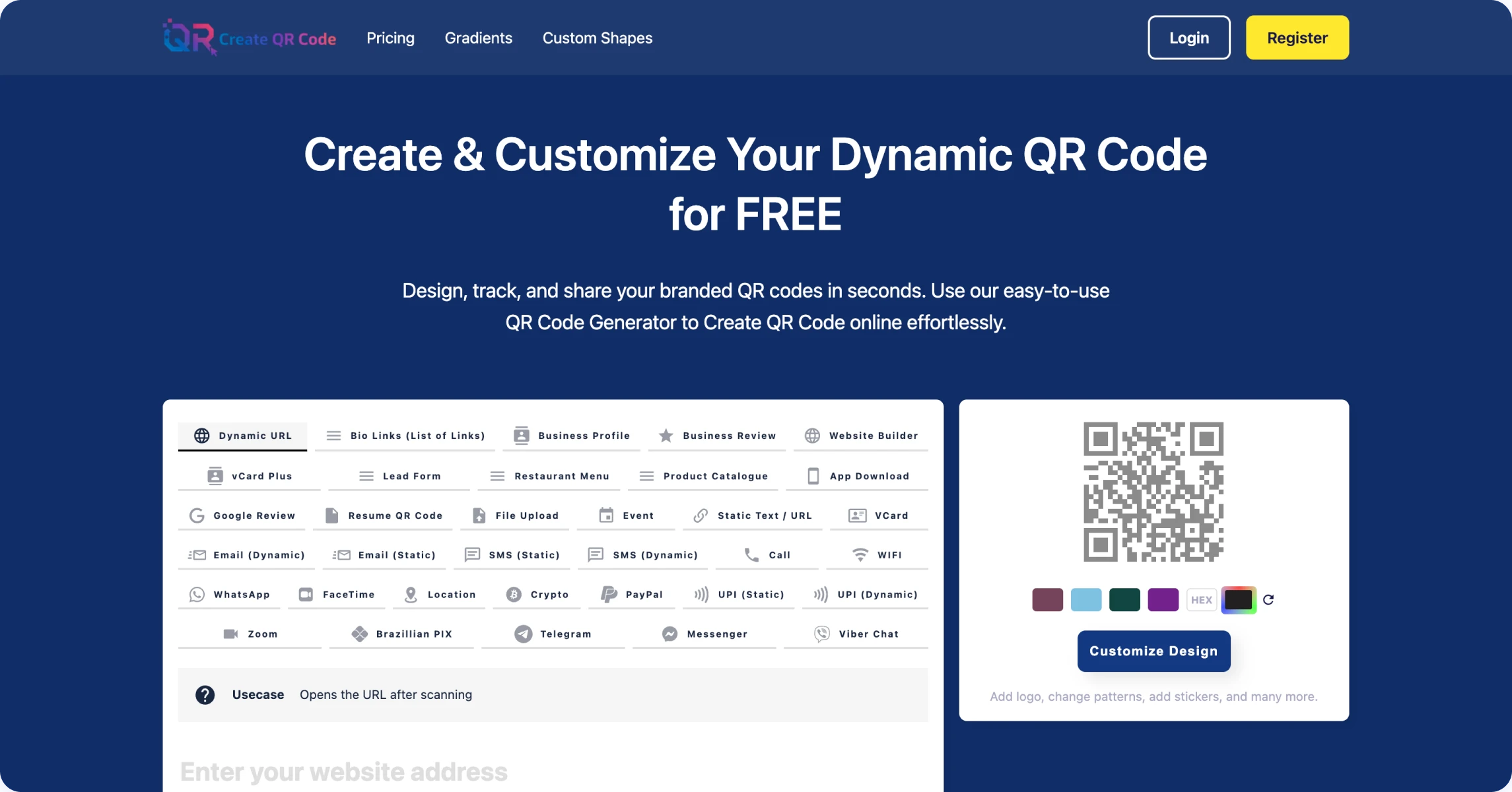The height and width of the screenshot is (792, 1512).
Task: Click the Crypto bitcoin icon
Action: click(514, 595)
